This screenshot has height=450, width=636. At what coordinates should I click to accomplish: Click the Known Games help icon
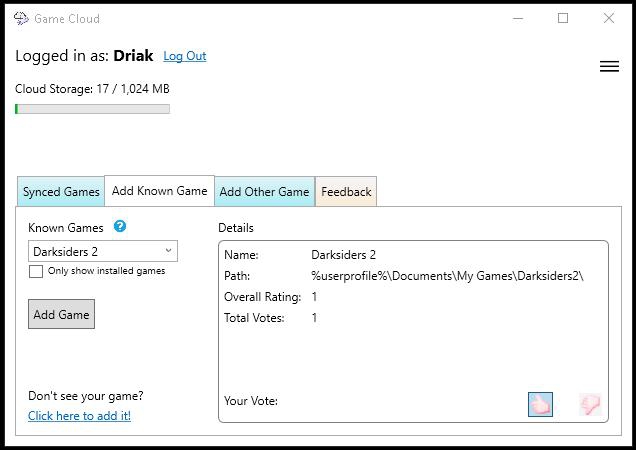120,226
